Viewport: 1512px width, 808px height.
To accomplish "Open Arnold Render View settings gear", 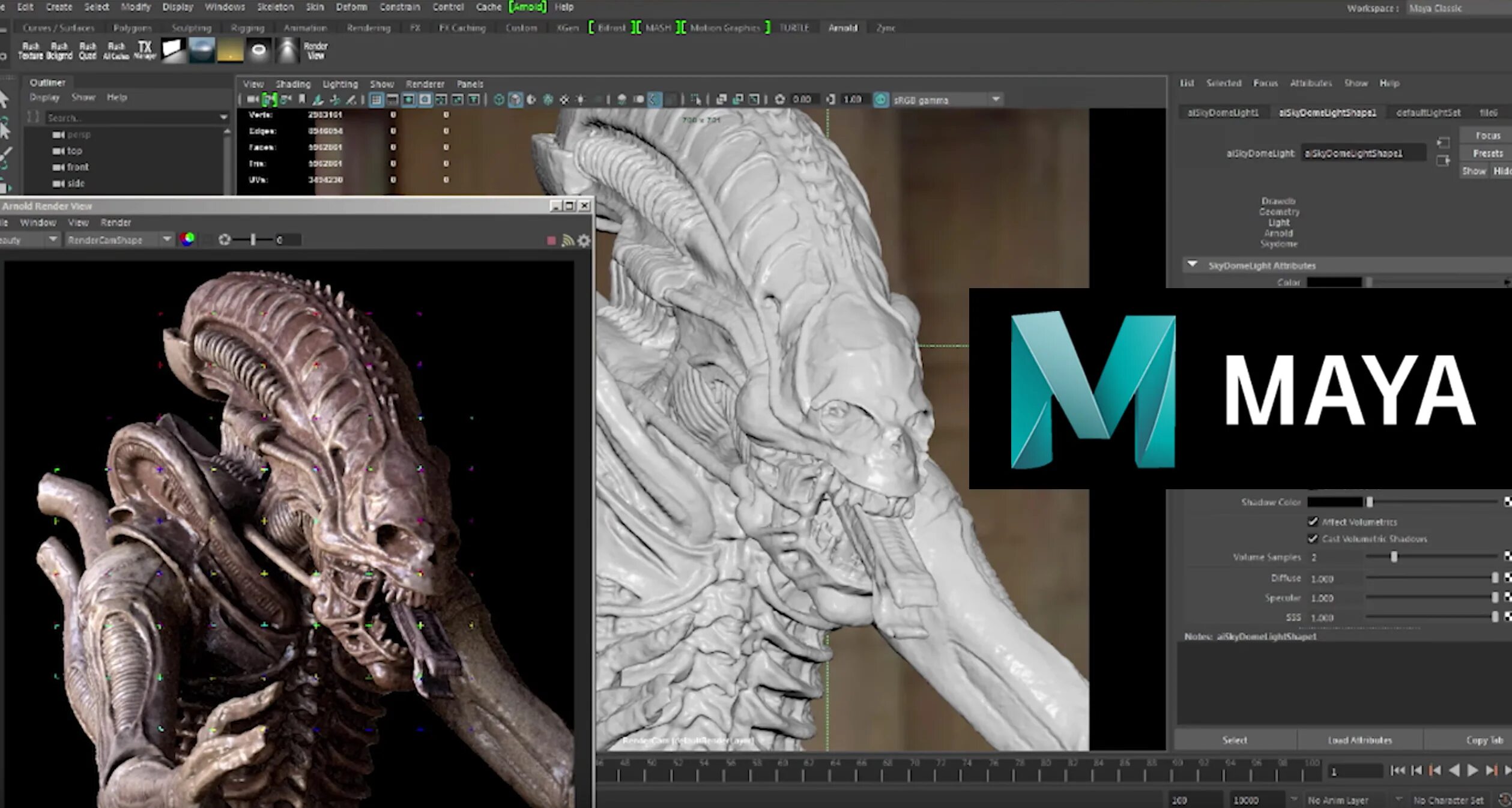I will click(584, 241).
